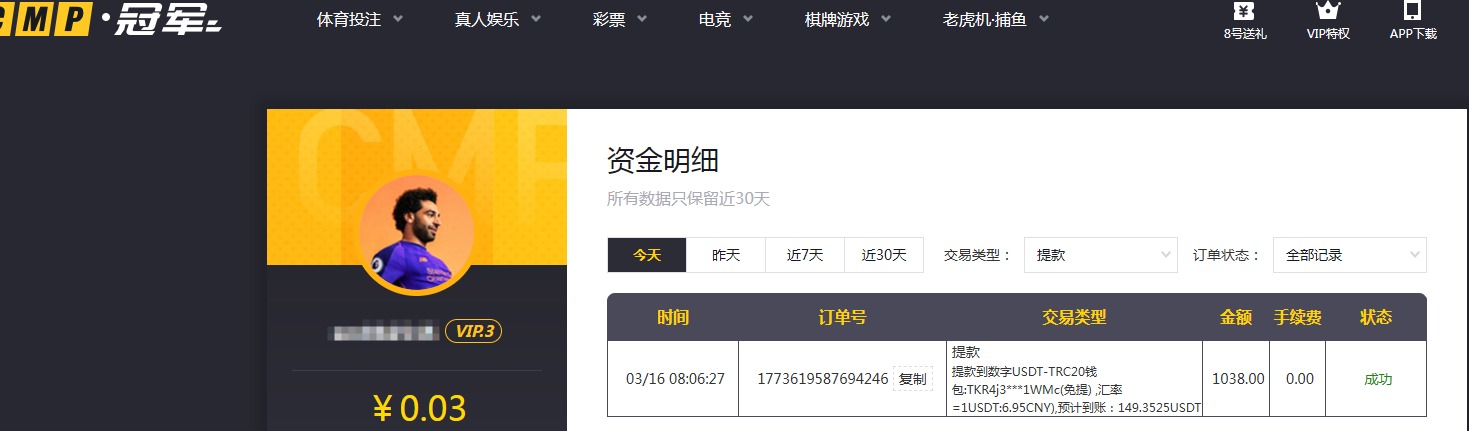This screenshot has height=431, width=1469.
Task: Click order number 1773619587694246
Action: (823, 379)
